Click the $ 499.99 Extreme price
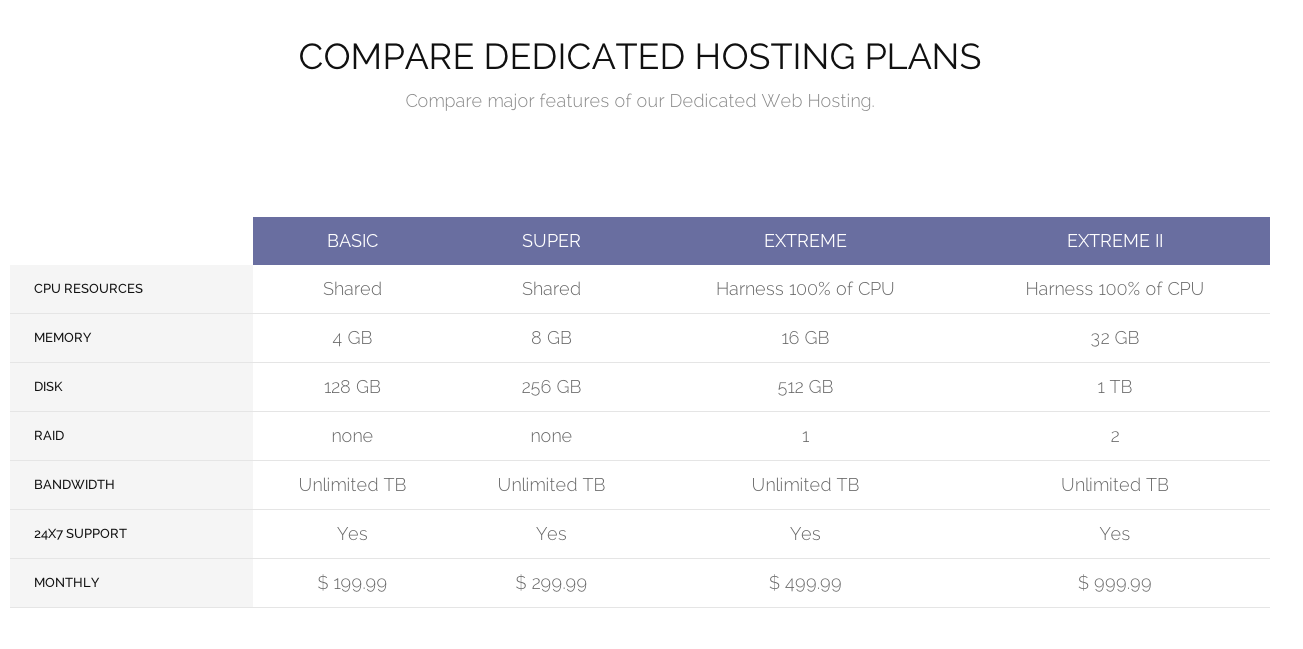The width and height of the screenshot is (1303, 649). pyautogui.click(x=805, y=583)
